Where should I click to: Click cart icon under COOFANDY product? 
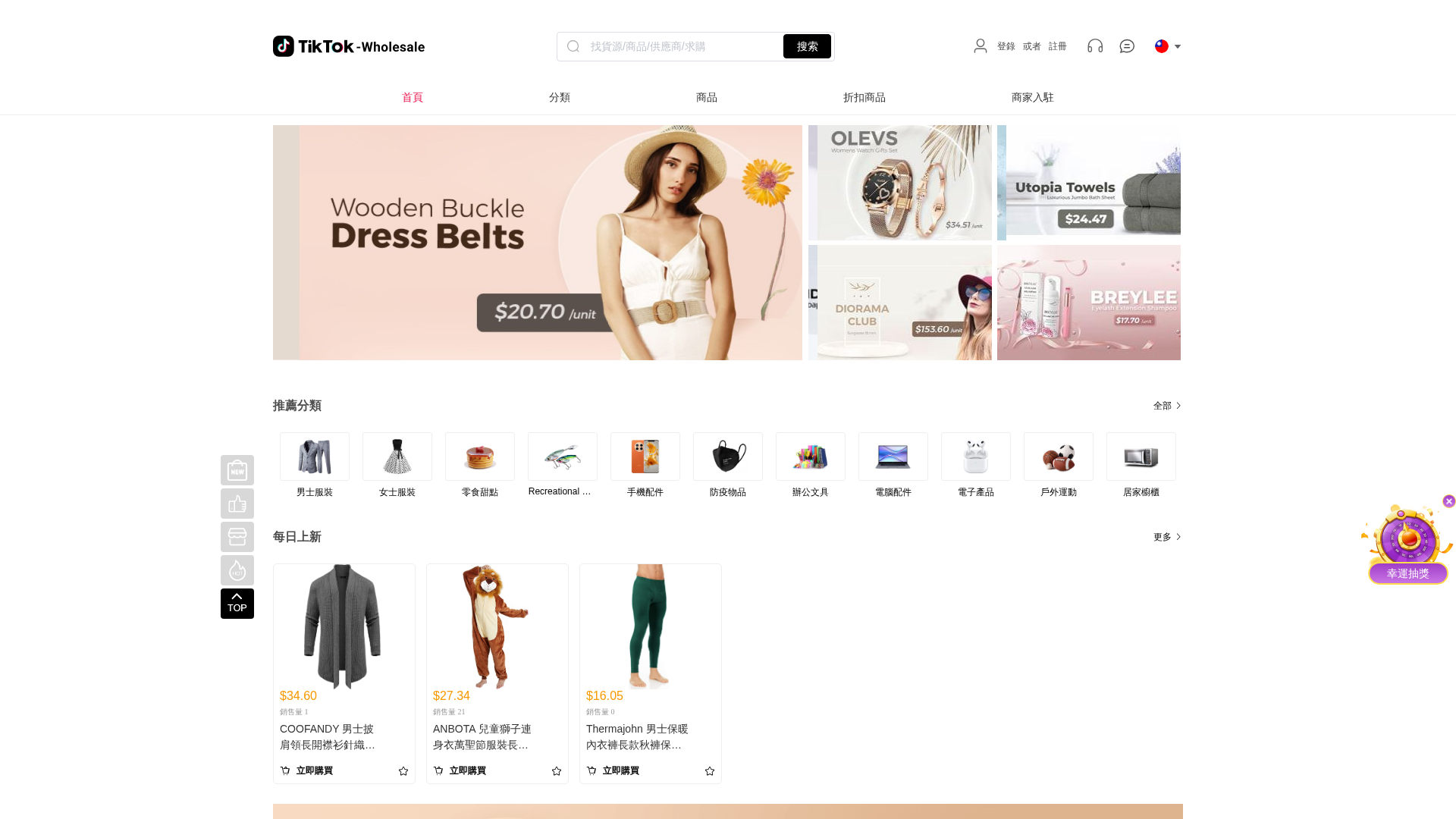(x=285, y=770)
